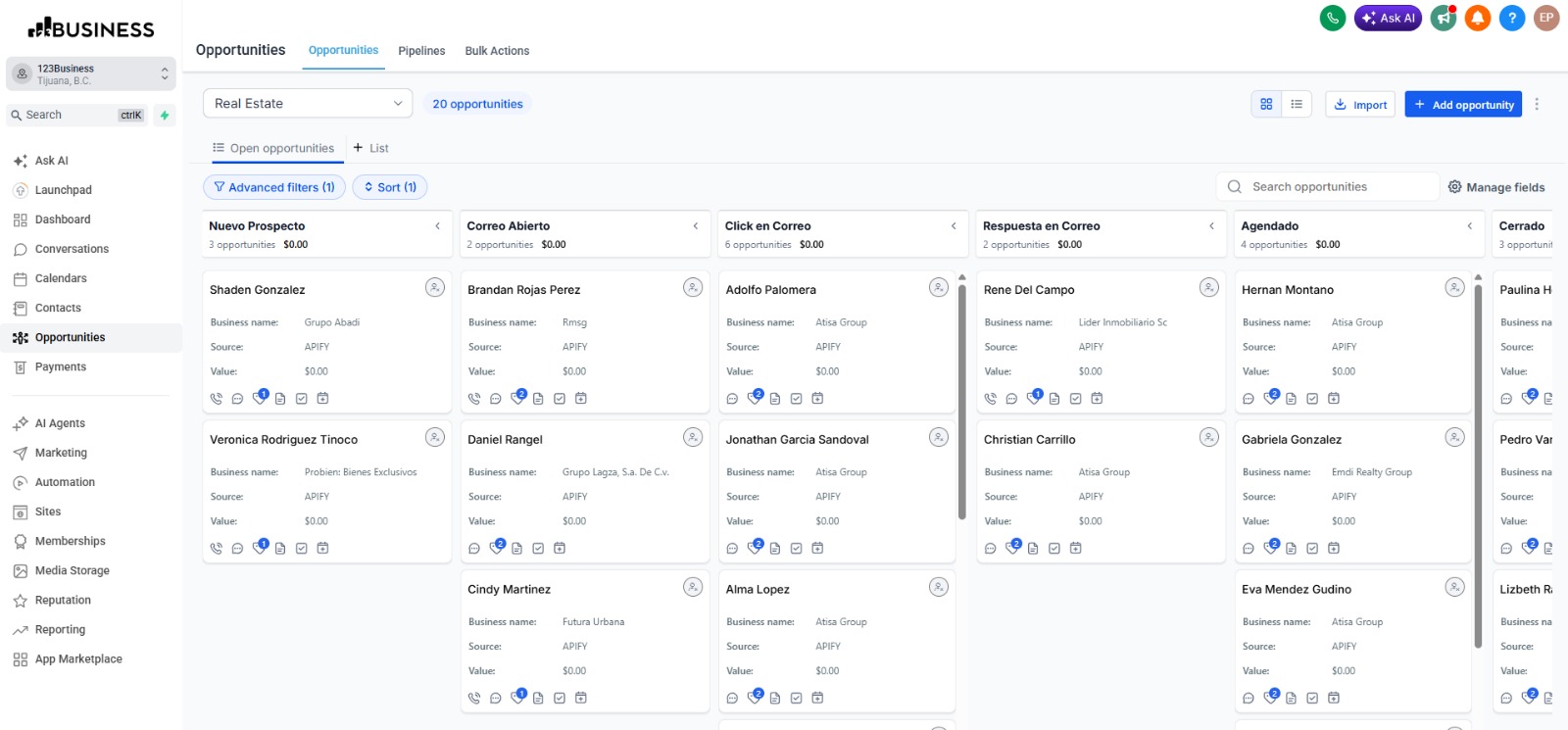Collapse the Respuesta en Correo column
This screenshot has width=1568, height=730.
click(x=1212, y=226)
